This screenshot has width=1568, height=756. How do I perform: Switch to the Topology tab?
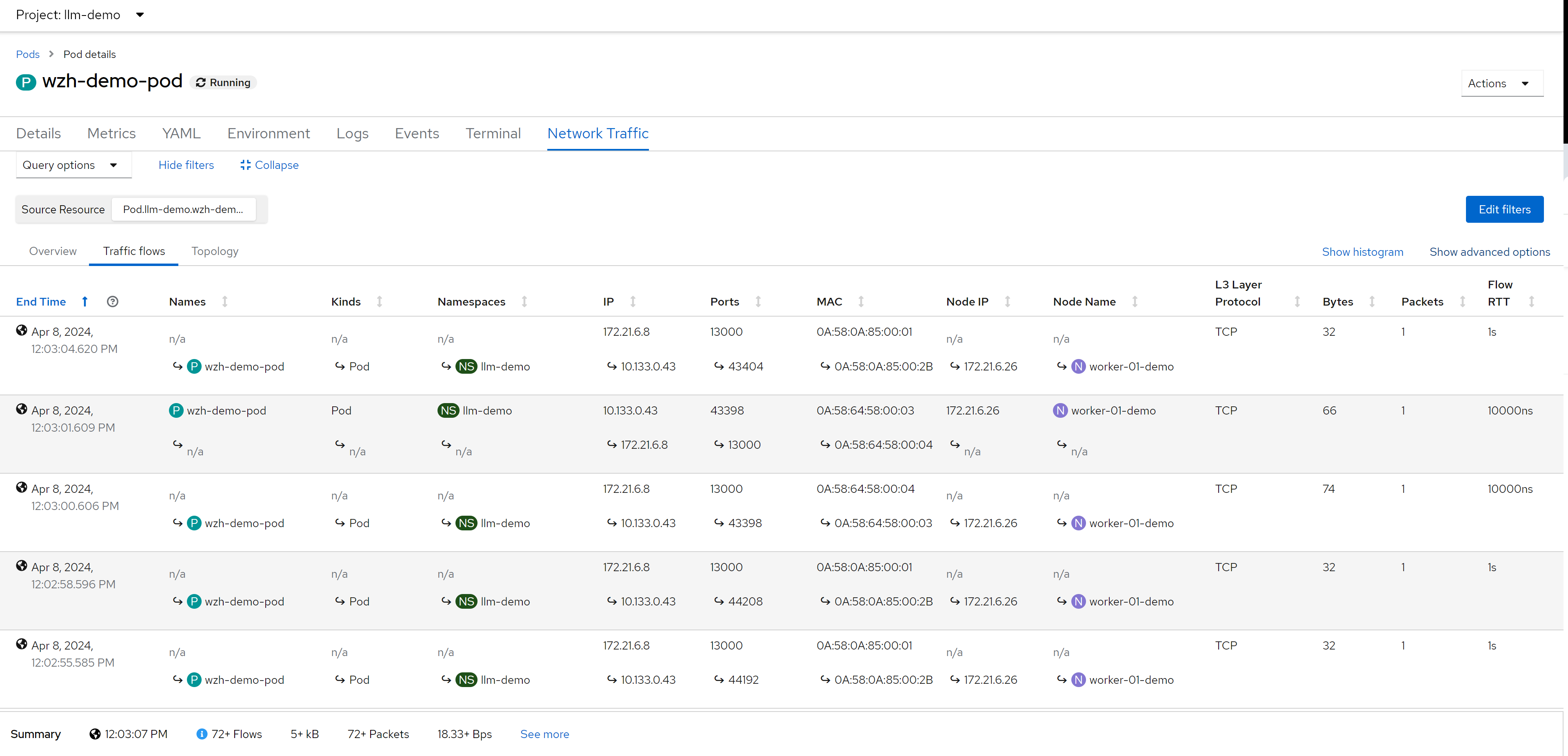[214, 251]
